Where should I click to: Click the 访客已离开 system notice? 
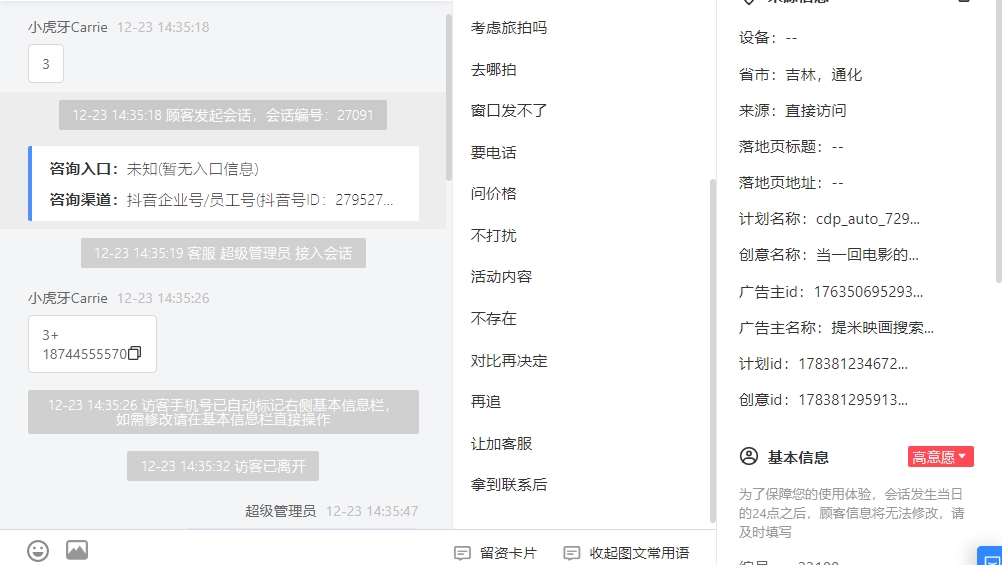pos(222,466)
